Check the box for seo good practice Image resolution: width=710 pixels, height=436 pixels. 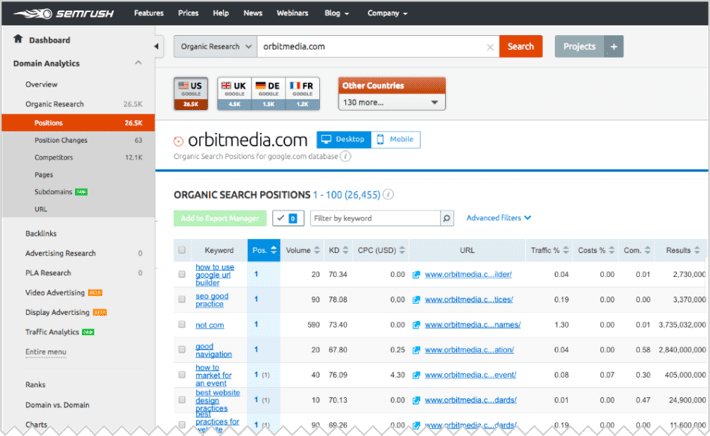[182, 299]
